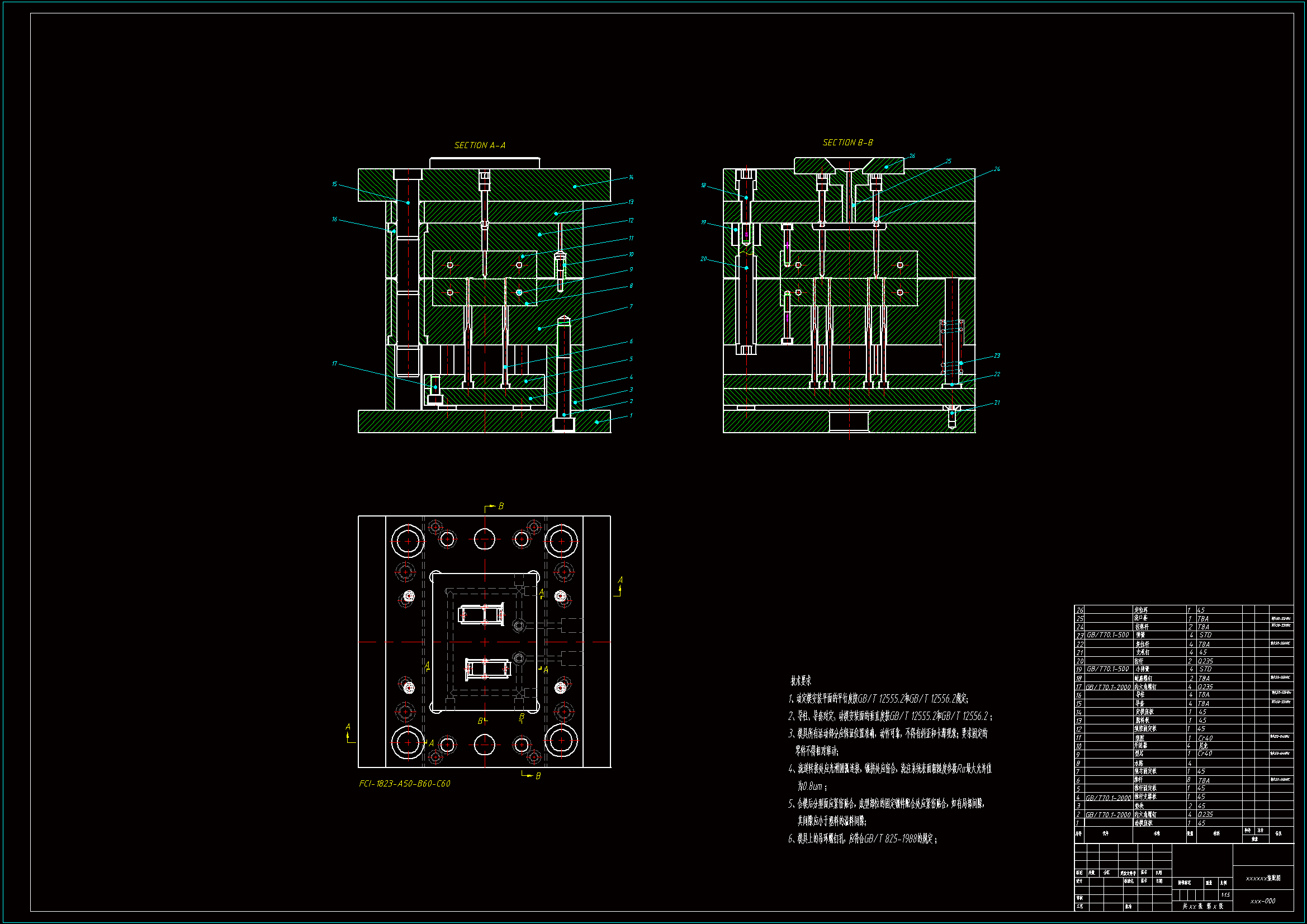Click balloon number 20 in Section B-B
The width and height of the screenshot is (1307, 924).
[x=703, y=258]
